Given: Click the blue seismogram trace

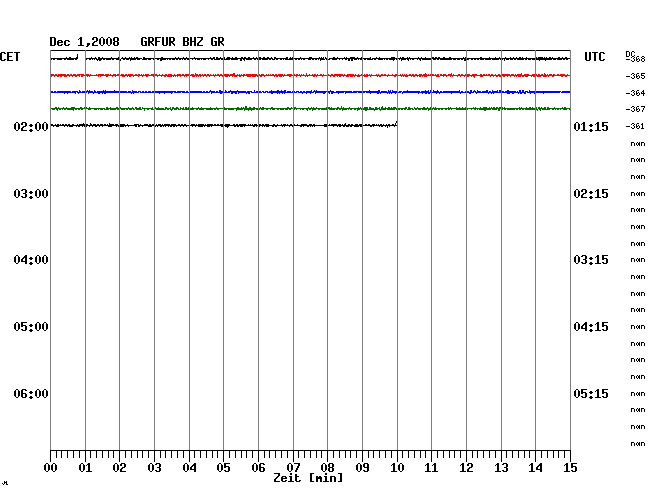Looking at the screenshot, I should point(310,92).
